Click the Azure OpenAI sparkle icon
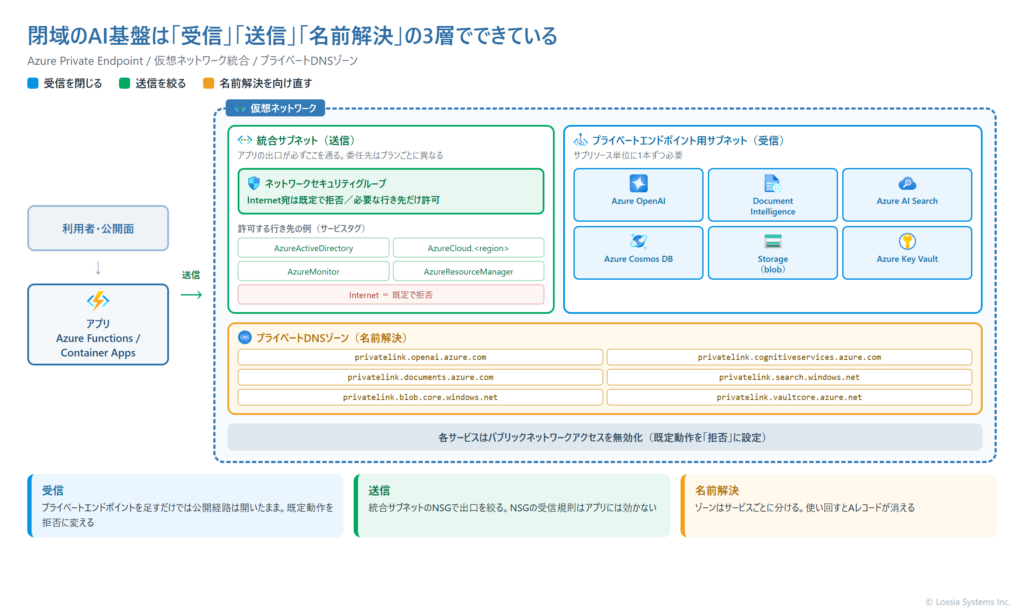1024x614 pixels. point(638,184)
